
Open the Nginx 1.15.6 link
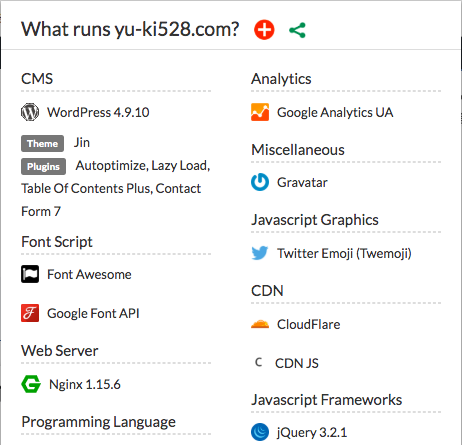85,384
